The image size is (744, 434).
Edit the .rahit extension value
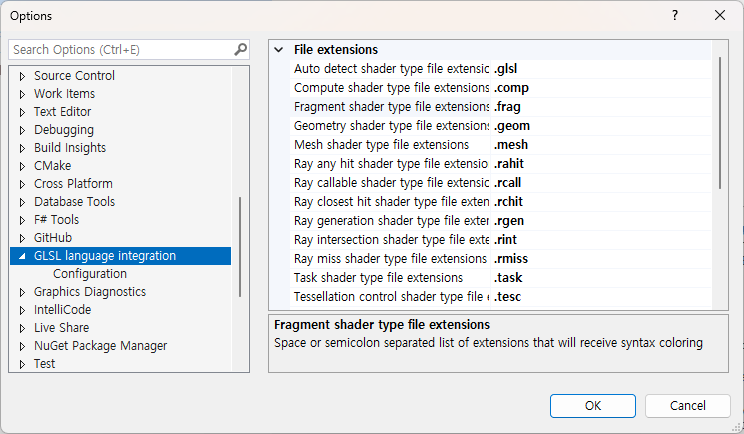pos(601,164)
